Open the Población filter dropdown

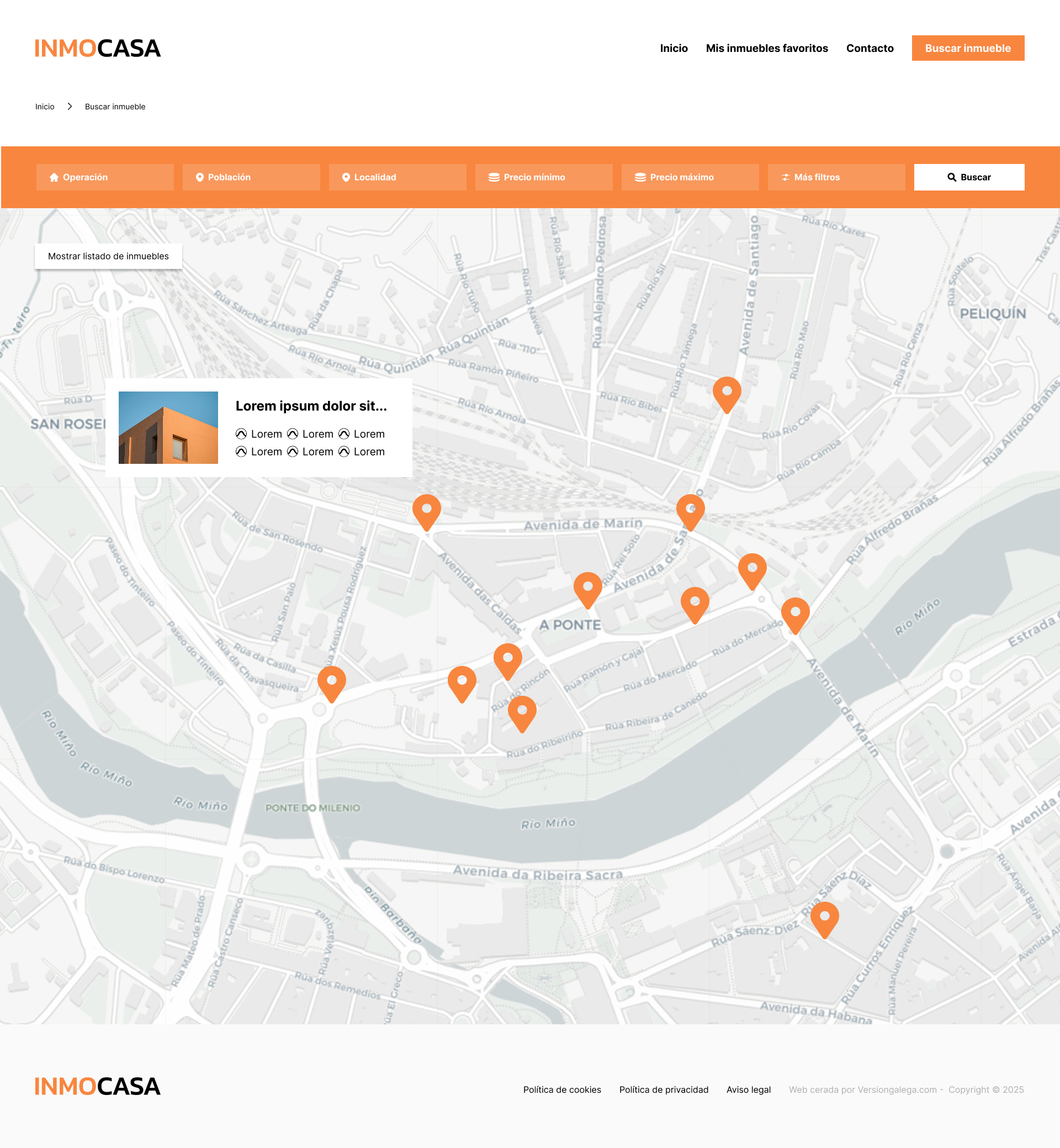point(251,177)
